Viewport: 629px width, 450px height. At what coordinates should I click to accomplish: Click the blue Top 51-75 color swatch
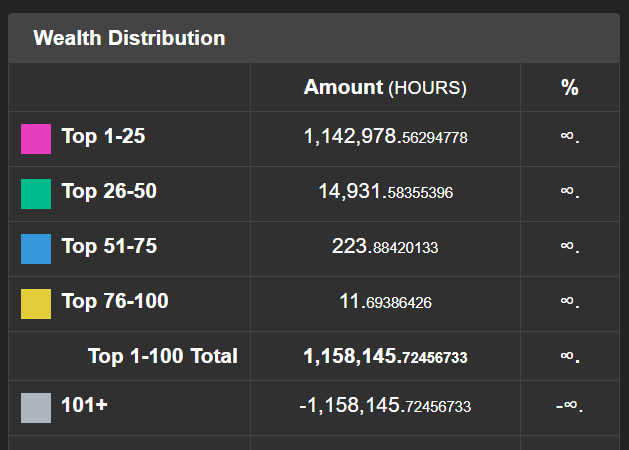point(36,249)
